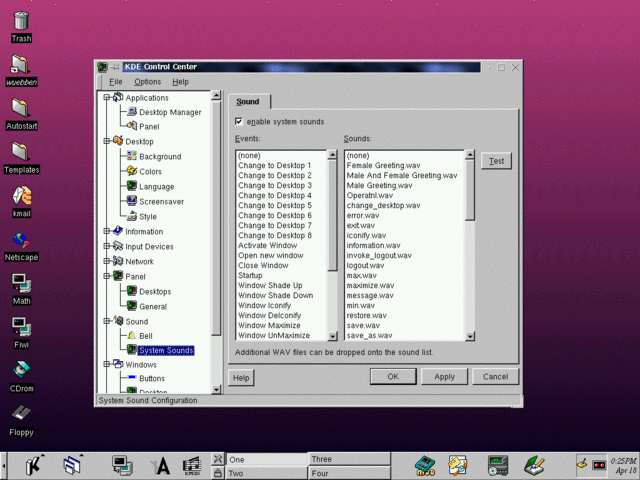Select Female Greeting.wav in Sounds list
Image resolution: width=640 pixels, height=480 pixels.
coord(383,165)
